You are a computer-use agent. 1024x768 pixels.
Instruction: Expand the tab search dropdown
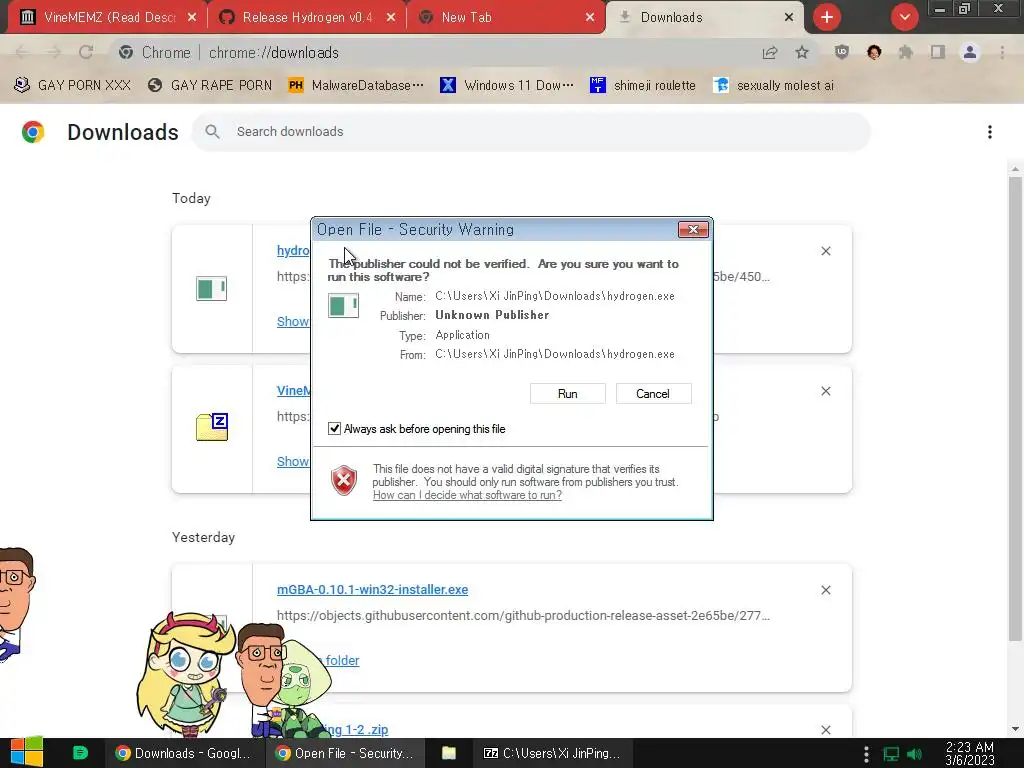[904, 17]
